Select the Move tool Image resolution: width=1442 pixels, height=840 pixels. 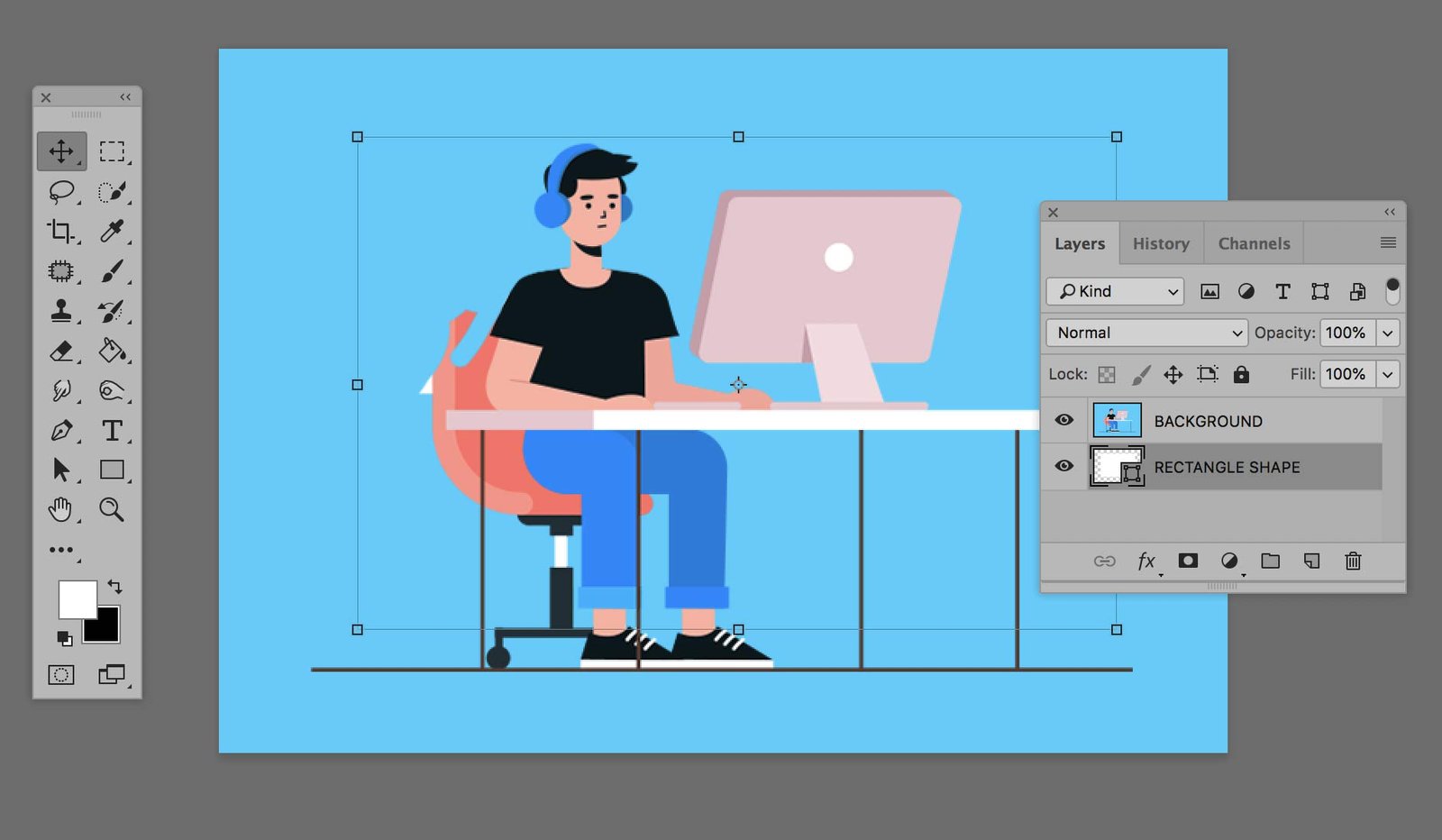tap(61, 152)
